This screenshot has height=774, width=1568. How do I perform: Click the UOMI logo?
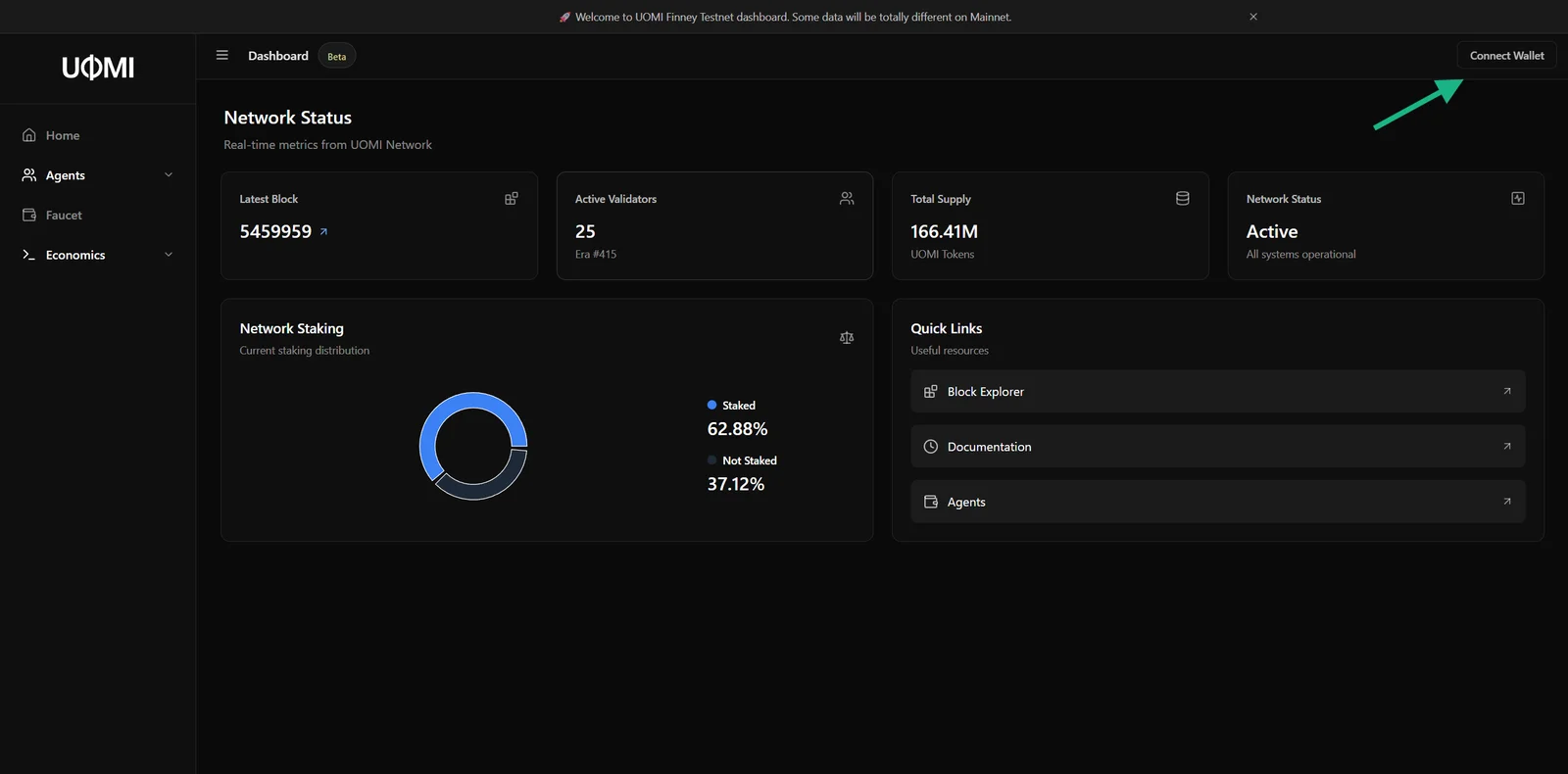tap(98, 68)
